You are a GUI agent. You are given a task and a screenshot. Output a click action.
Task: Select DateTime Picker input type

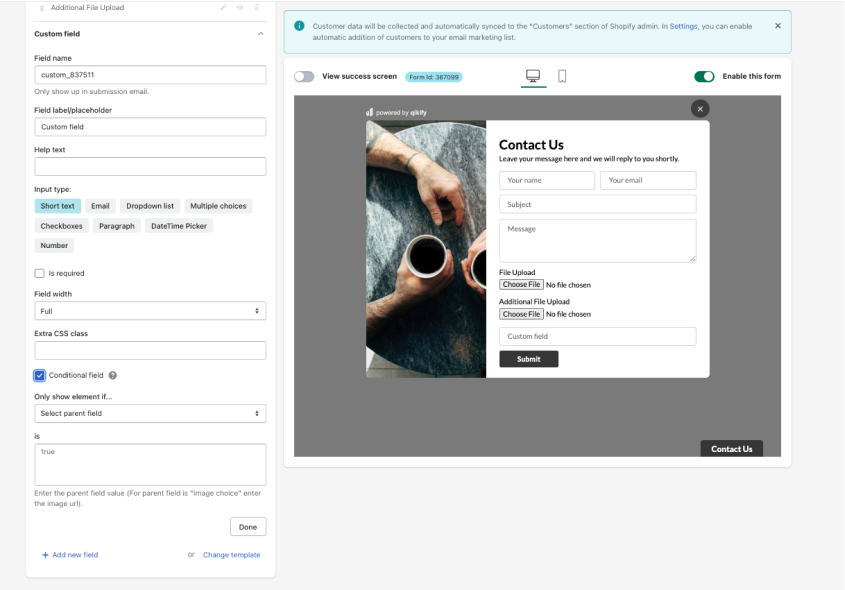[x=179, y=226]
